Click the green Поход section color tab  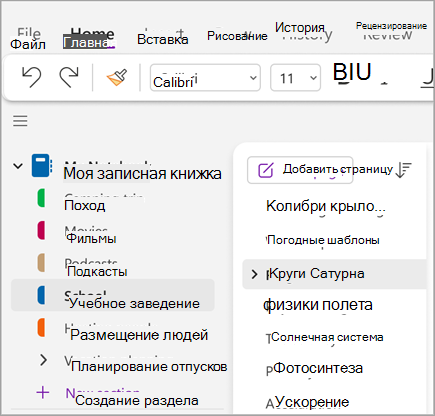[x=41, y=198]
